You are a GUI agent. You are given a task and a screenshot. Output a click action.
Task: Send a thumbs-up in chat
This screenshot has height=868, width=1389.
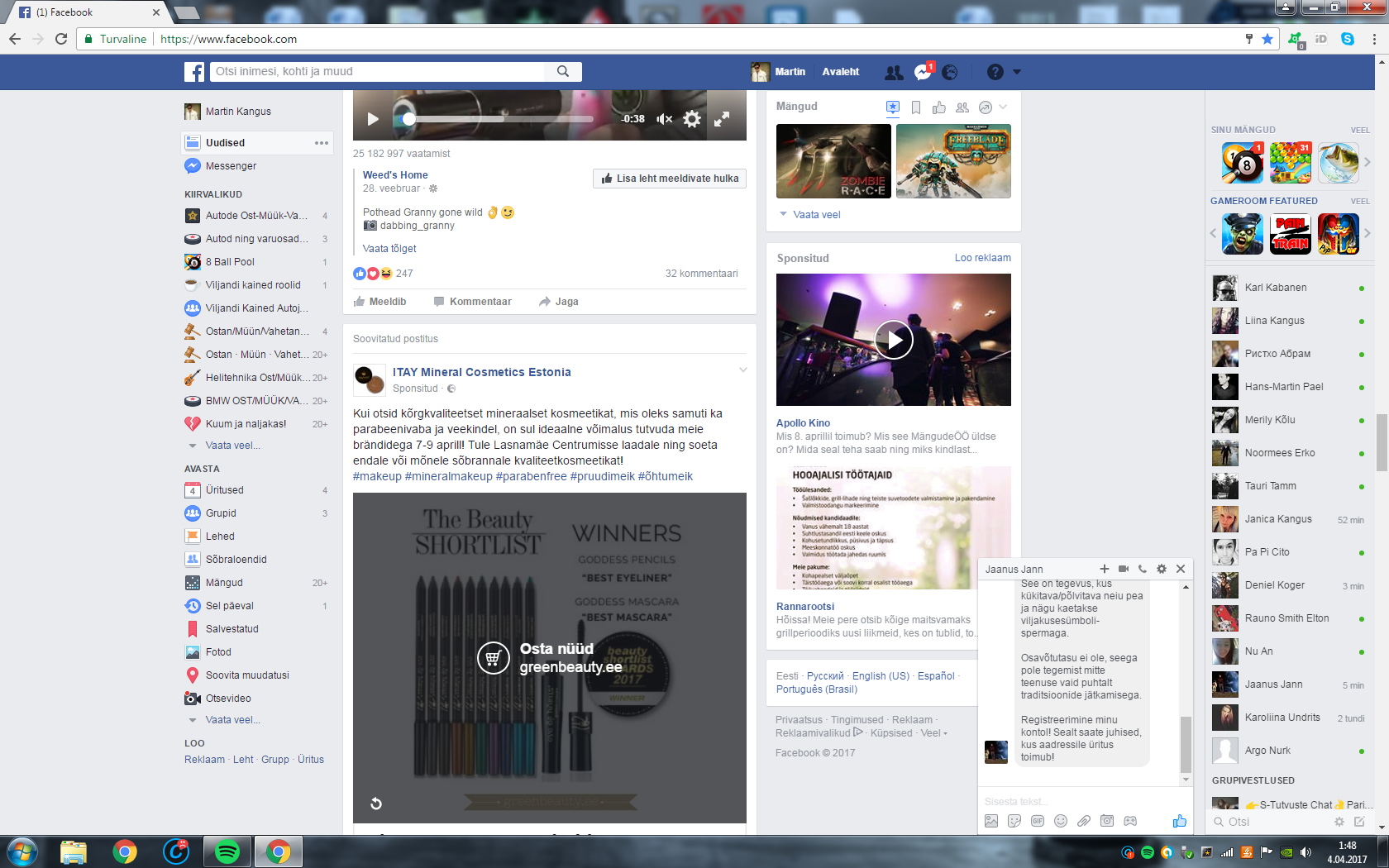pyautogui.click(x=1179, y=821)
